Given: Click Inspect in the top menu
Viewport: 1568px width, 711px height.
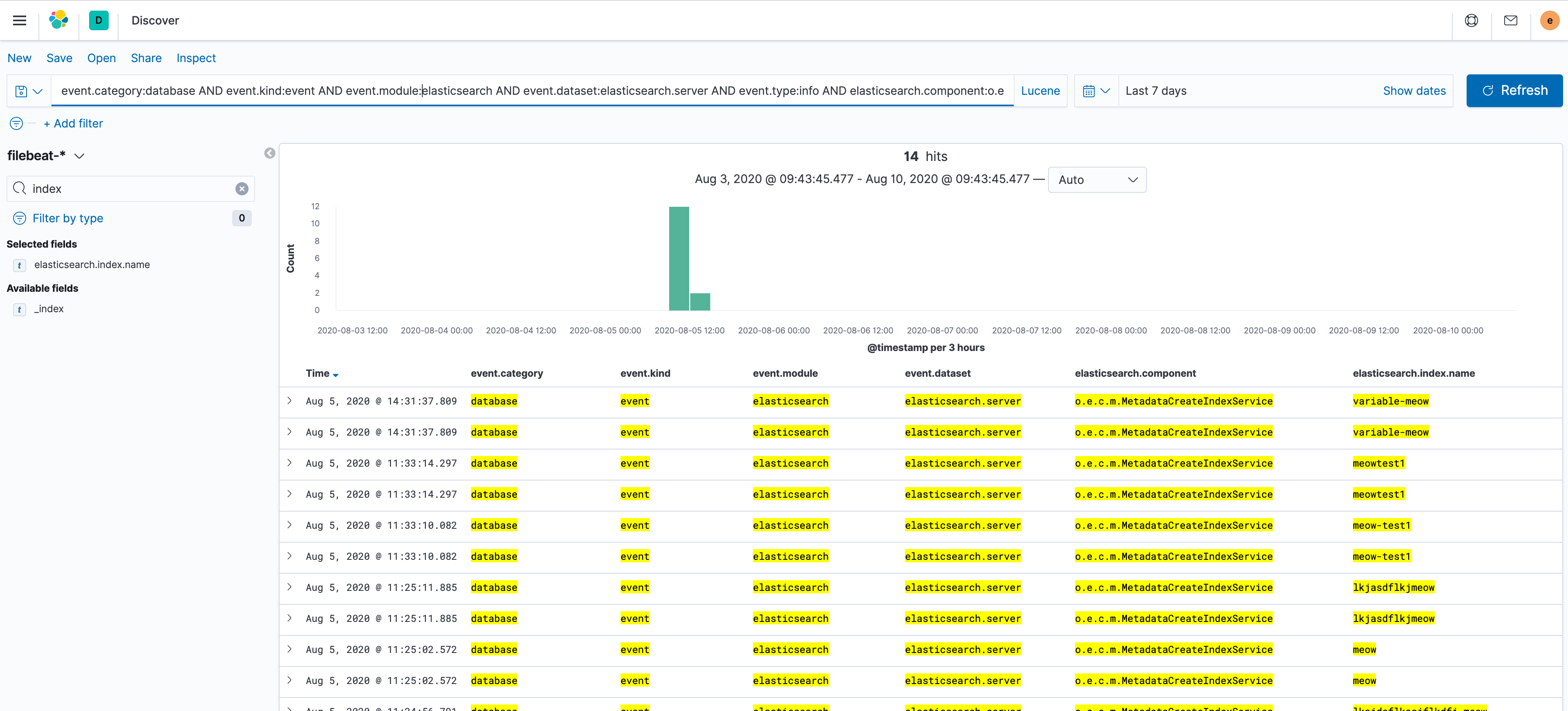Looking at the screenshot, I should [196, 58].
